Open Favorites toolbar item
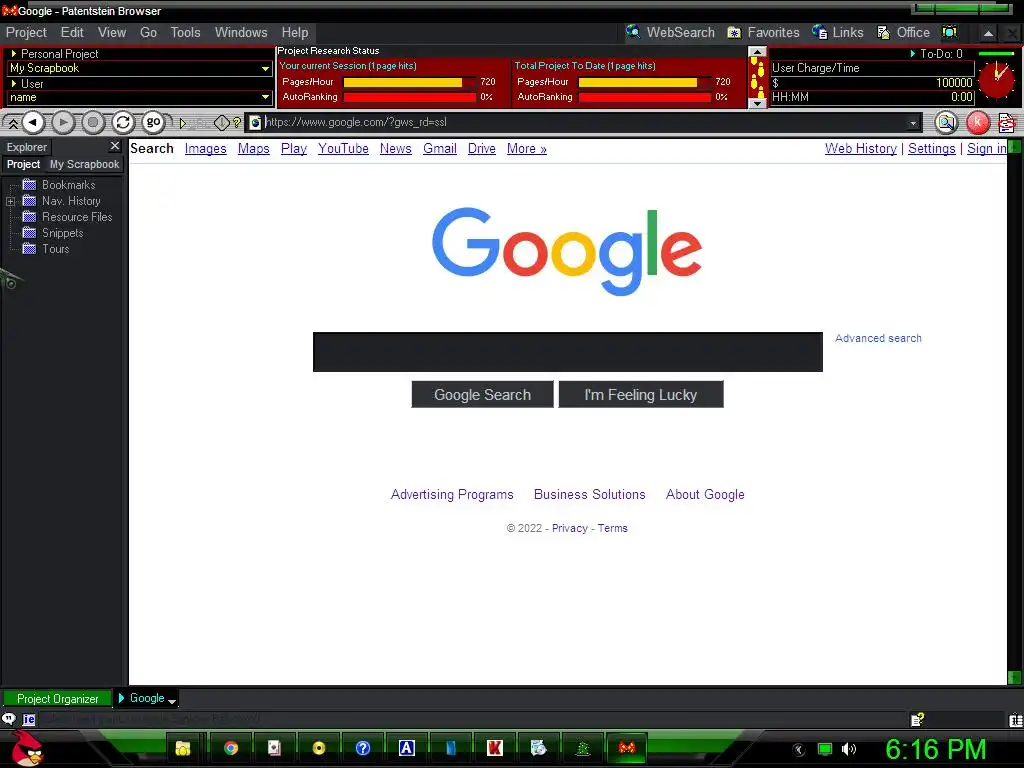Viewport: 1024px width, 768px height. click(763, 32)
